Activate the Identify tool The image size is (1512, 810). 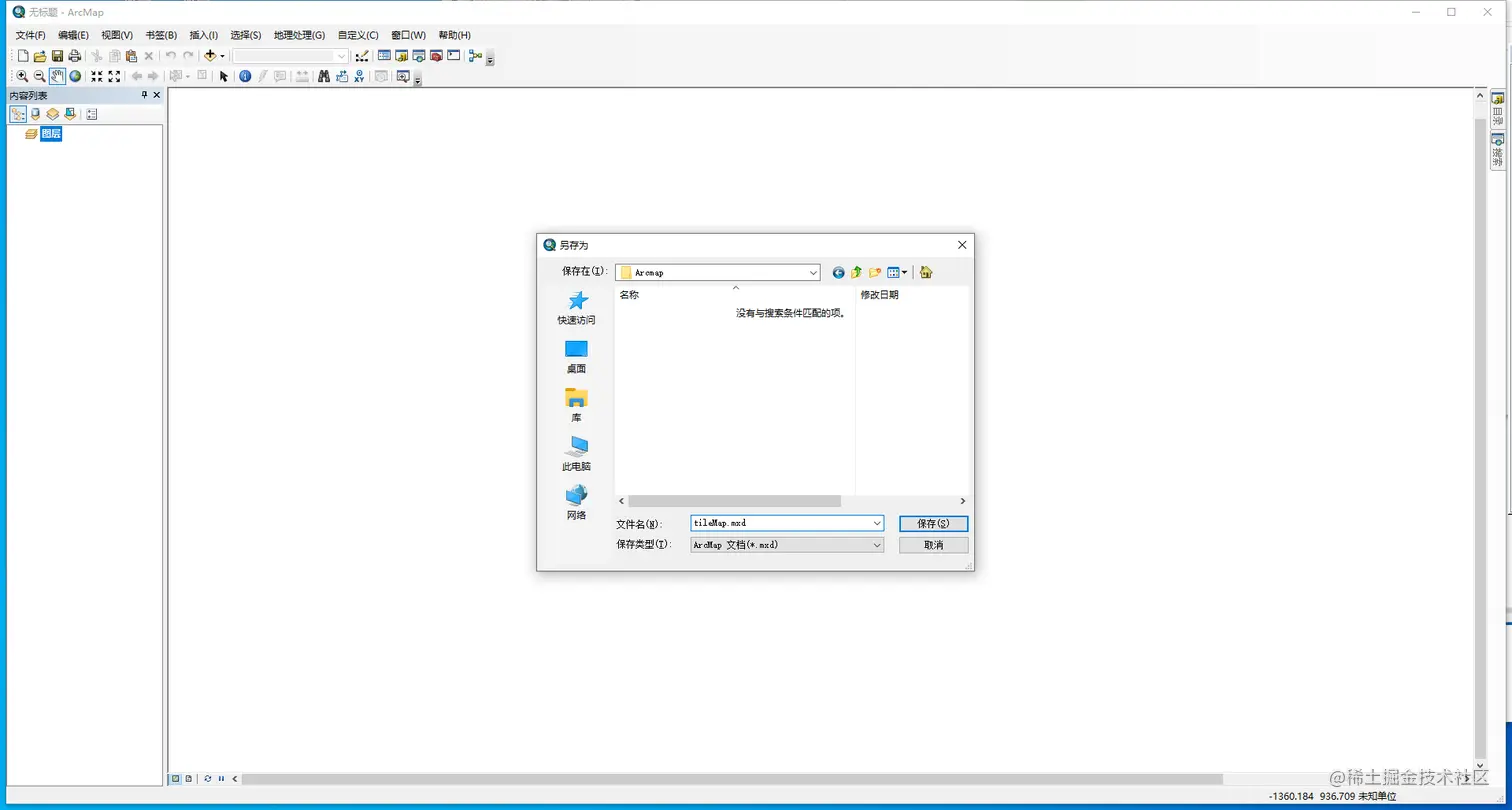tap(245, 76)
